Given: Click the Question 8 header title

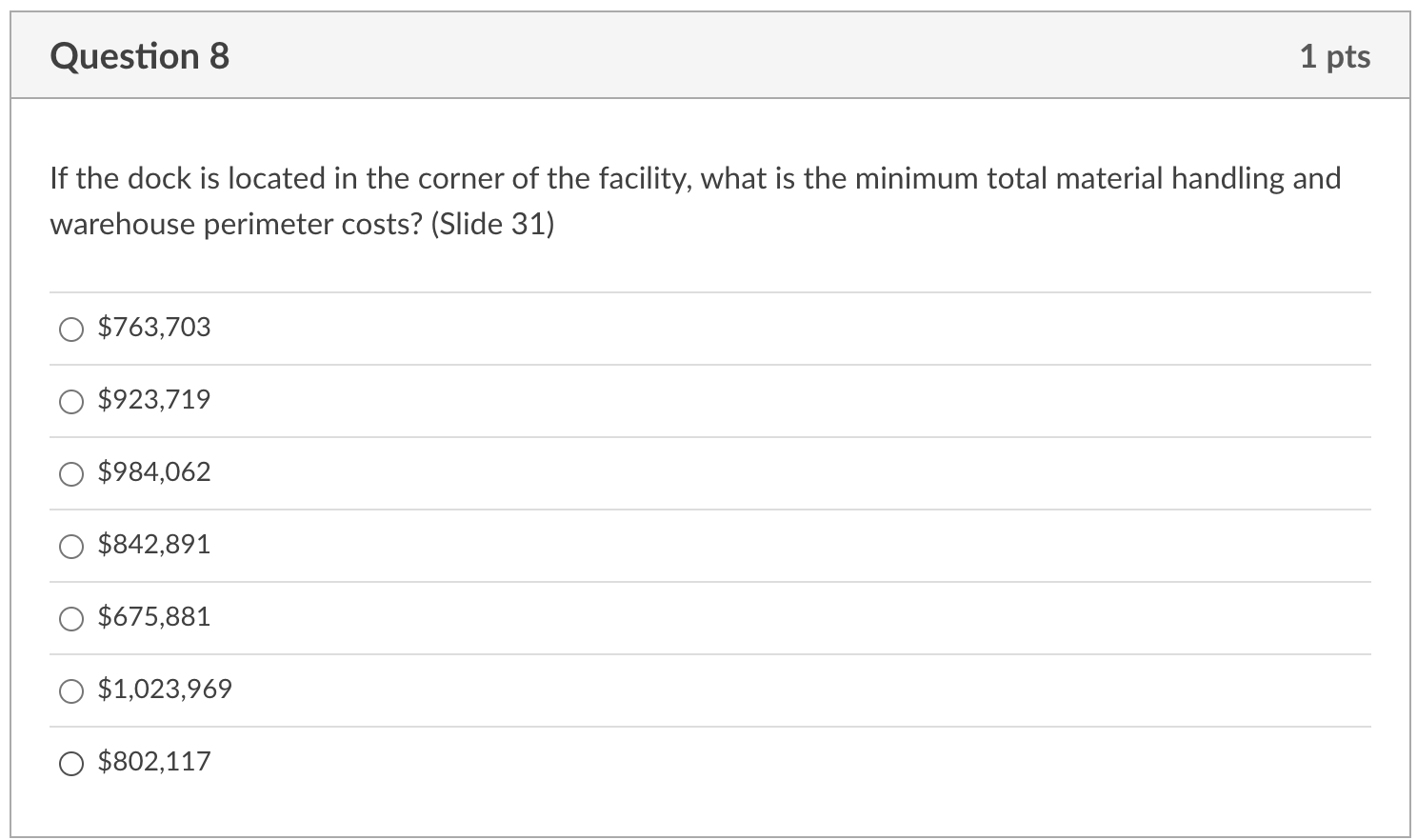Looking at the screenshot, I should point(140,55).
